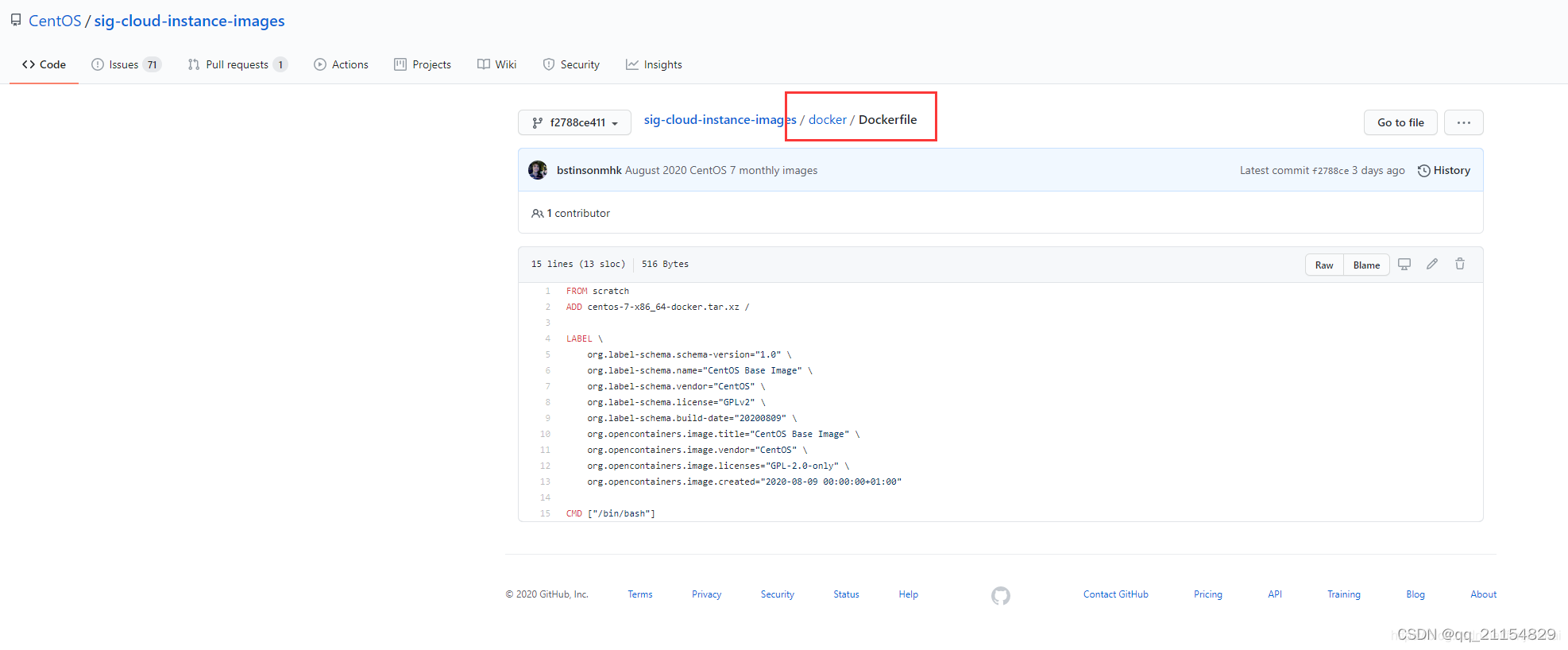Image resolution: width=1568 pixels, height=650 pixels.
Task: Open footer Security link
Action: [777, 594]
